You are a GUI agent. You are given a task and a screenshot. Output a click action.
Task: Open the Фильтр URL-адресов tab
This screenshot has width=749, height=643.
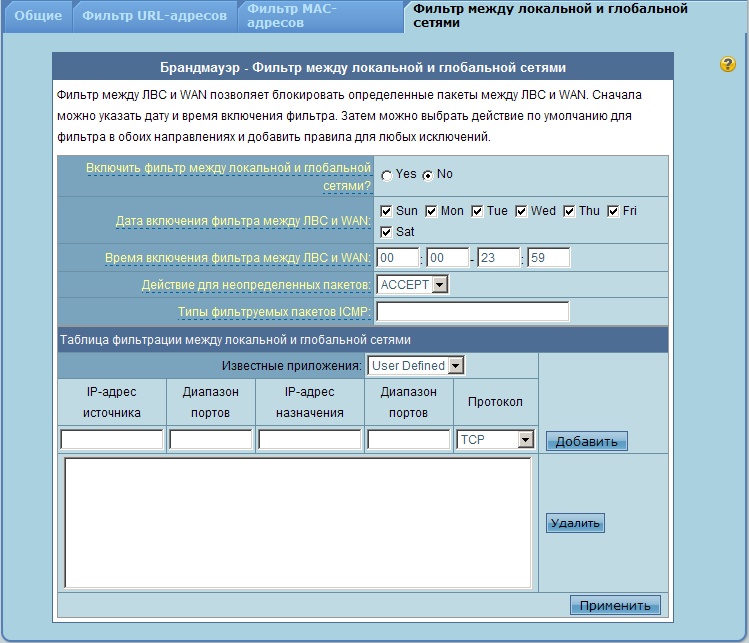point(155,16)
